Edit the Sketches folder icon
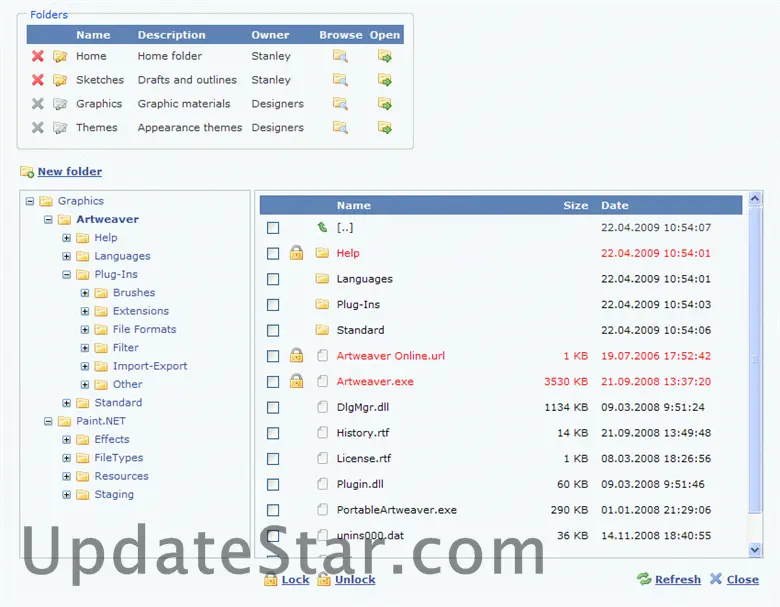Image resolution: width=780 pixels, height=607 pixels. [60, 80]
